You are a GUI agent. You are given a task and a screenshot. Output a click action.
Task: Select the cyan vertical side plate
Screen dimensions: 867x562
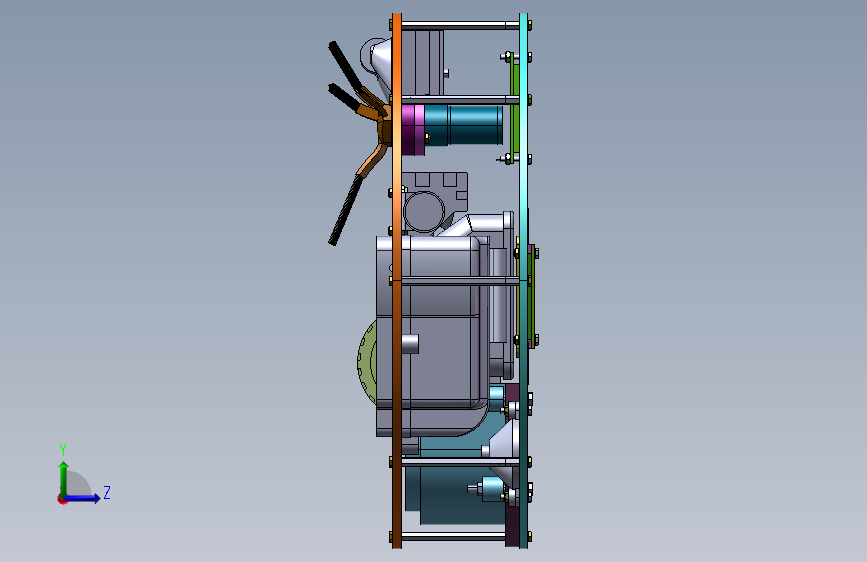click(523, 281)
